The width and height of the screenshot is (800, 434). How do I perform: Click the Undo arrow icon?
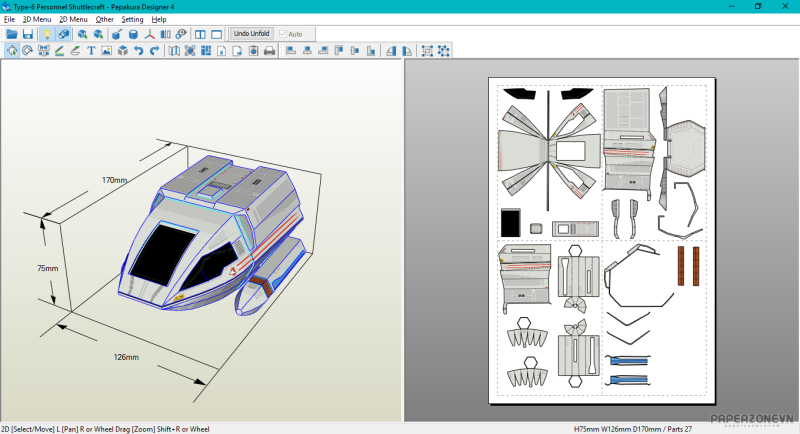(x=138, y=51)
